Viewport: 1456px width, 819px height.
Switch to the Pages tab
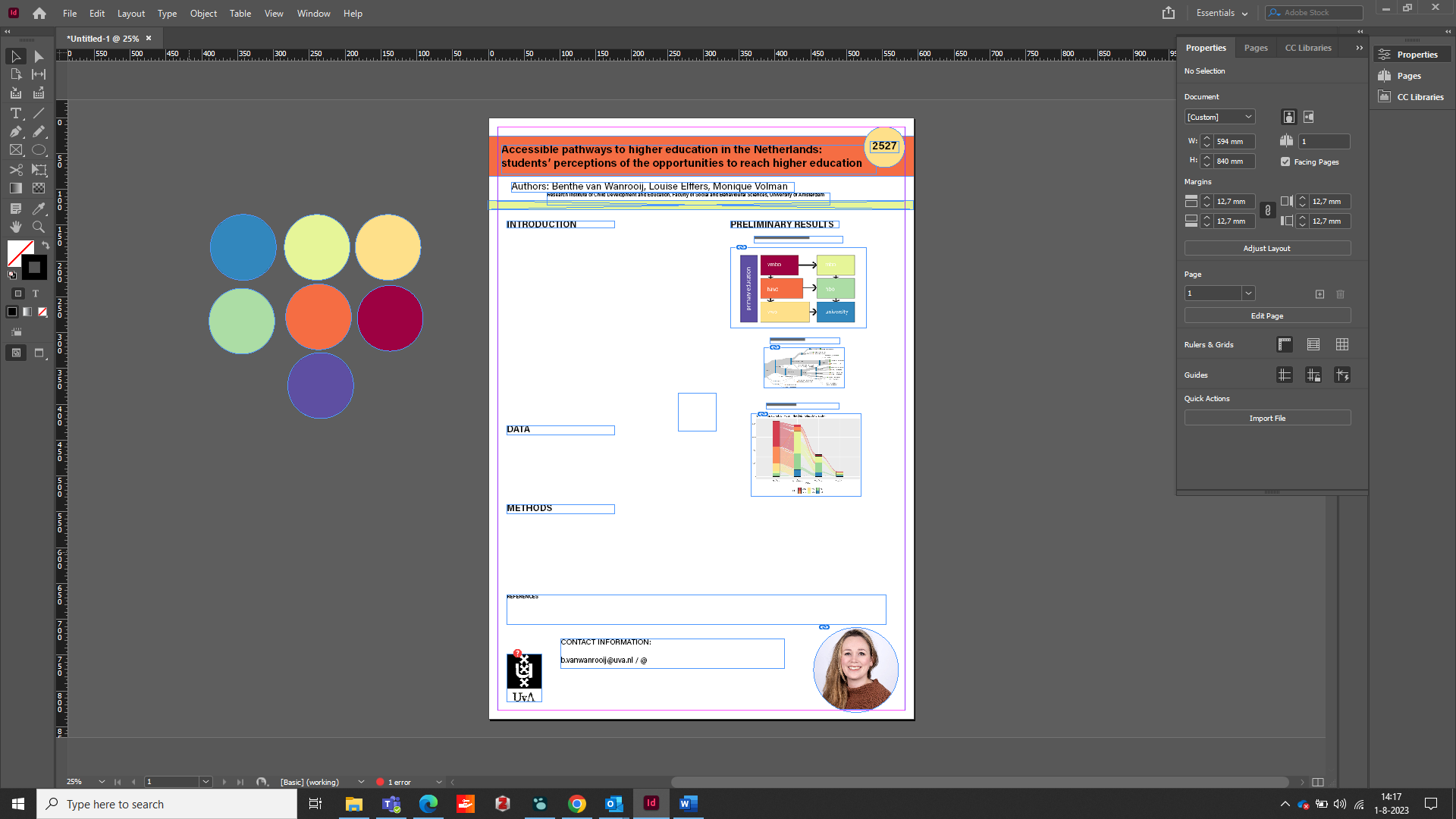tap(1256, 48)
